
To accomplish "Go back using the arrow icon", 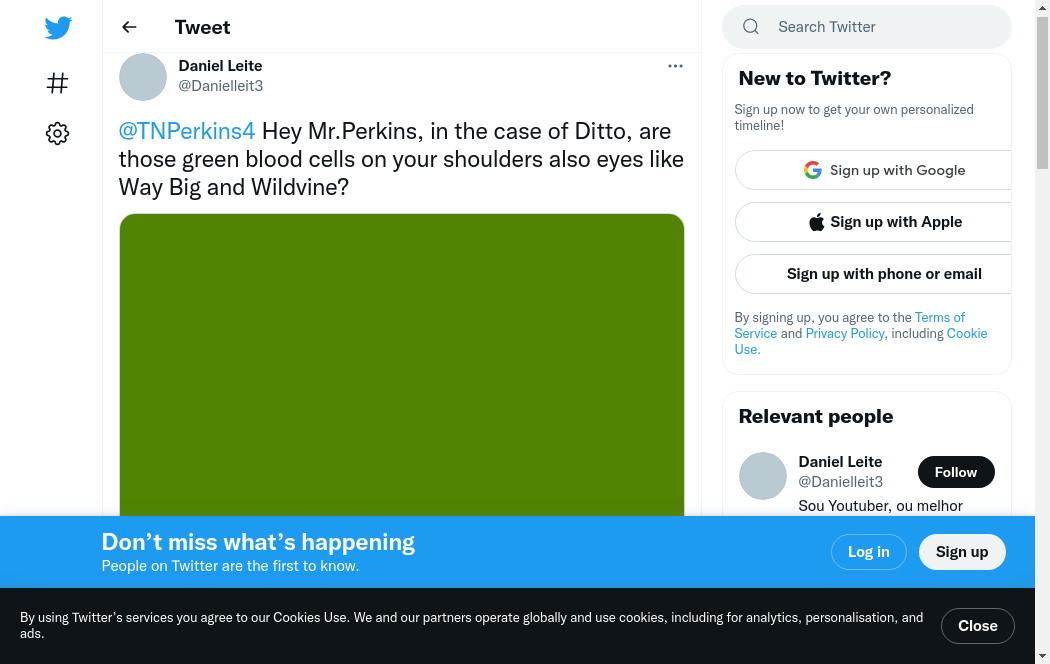I will pyautogui.click(x=129, y=27).
